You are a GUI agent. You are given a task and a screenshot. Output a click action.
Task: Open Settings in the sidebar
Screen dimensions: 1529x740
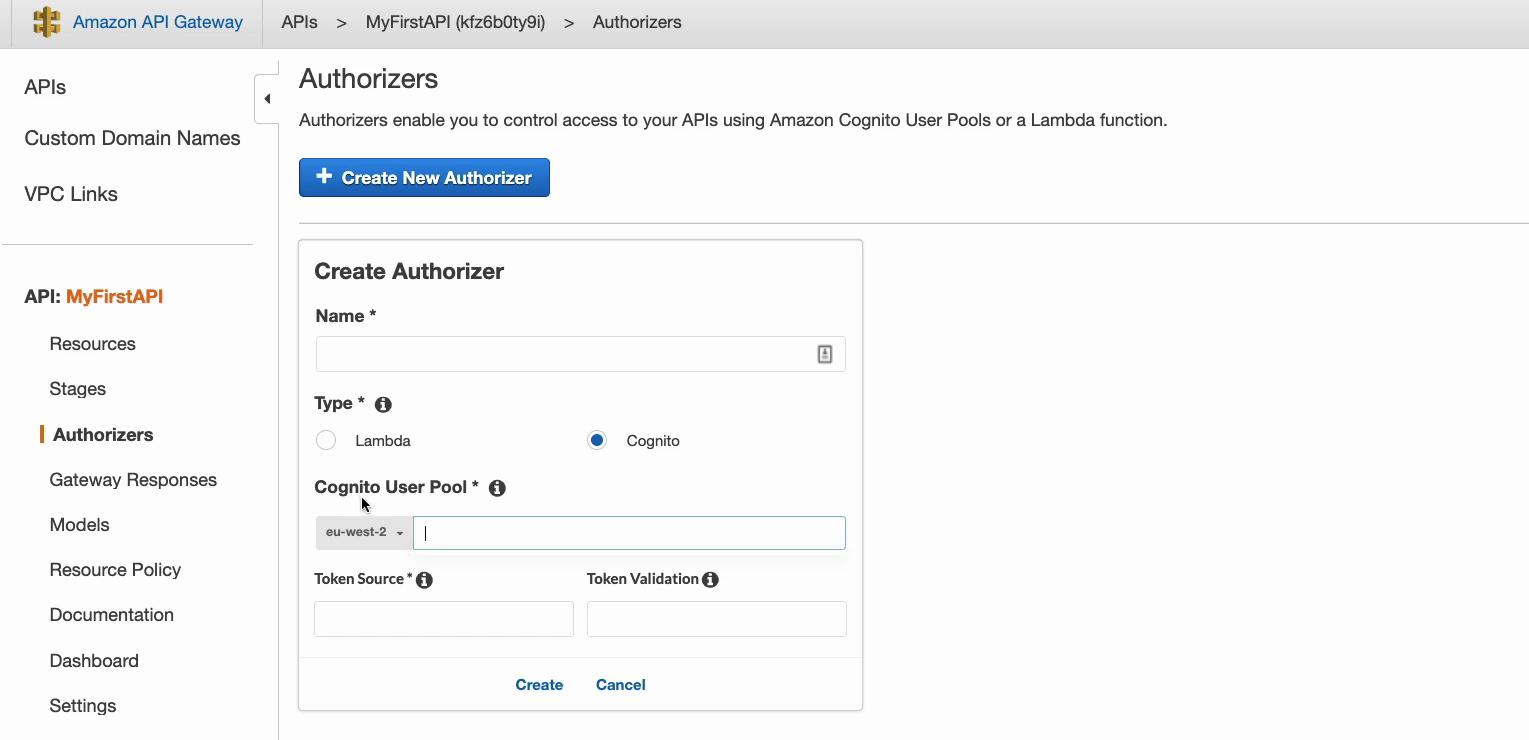pyautogui.click(x=83, y=706)
